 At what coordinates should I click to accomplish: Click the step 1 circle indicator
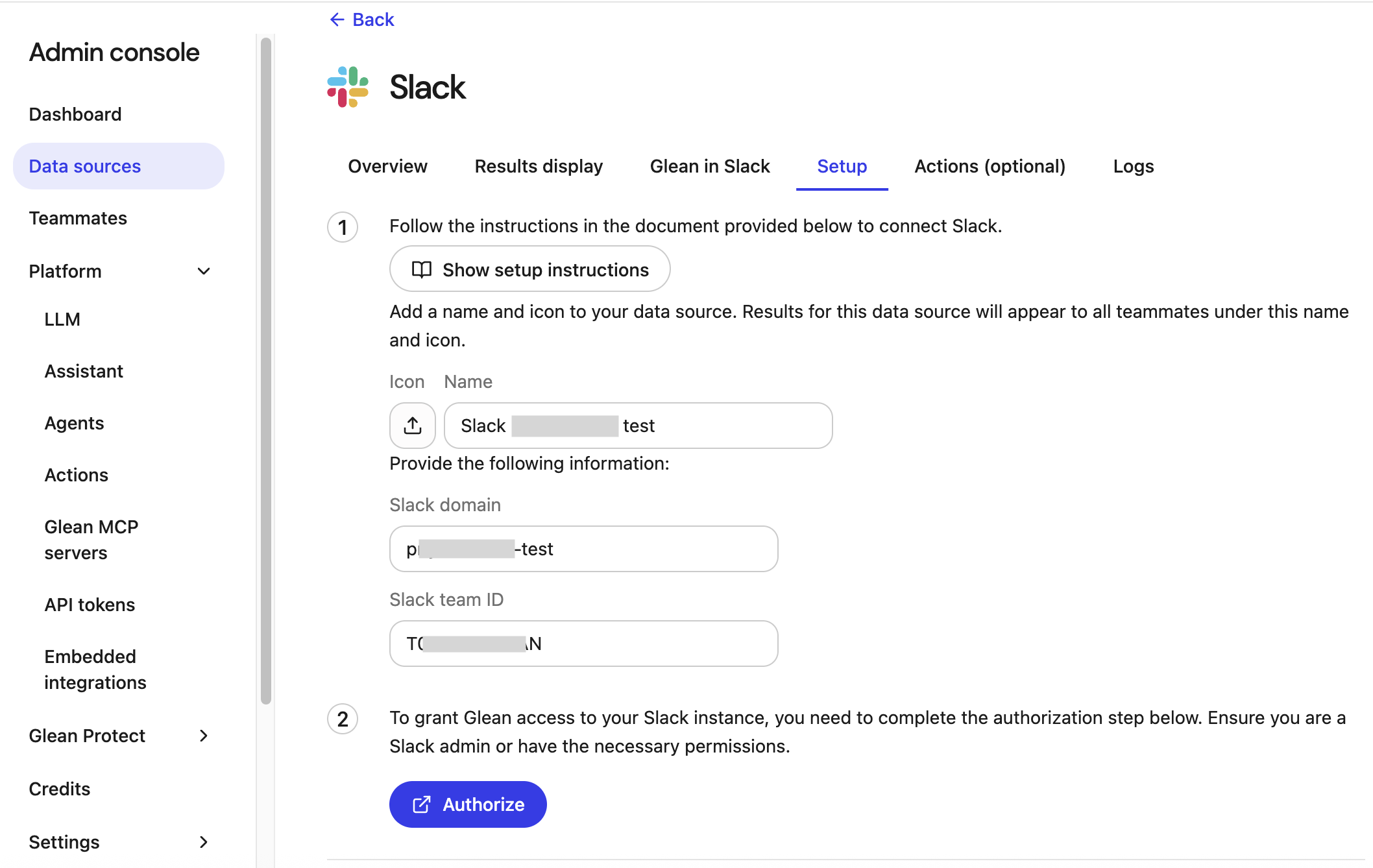click(x=342, y=227)
